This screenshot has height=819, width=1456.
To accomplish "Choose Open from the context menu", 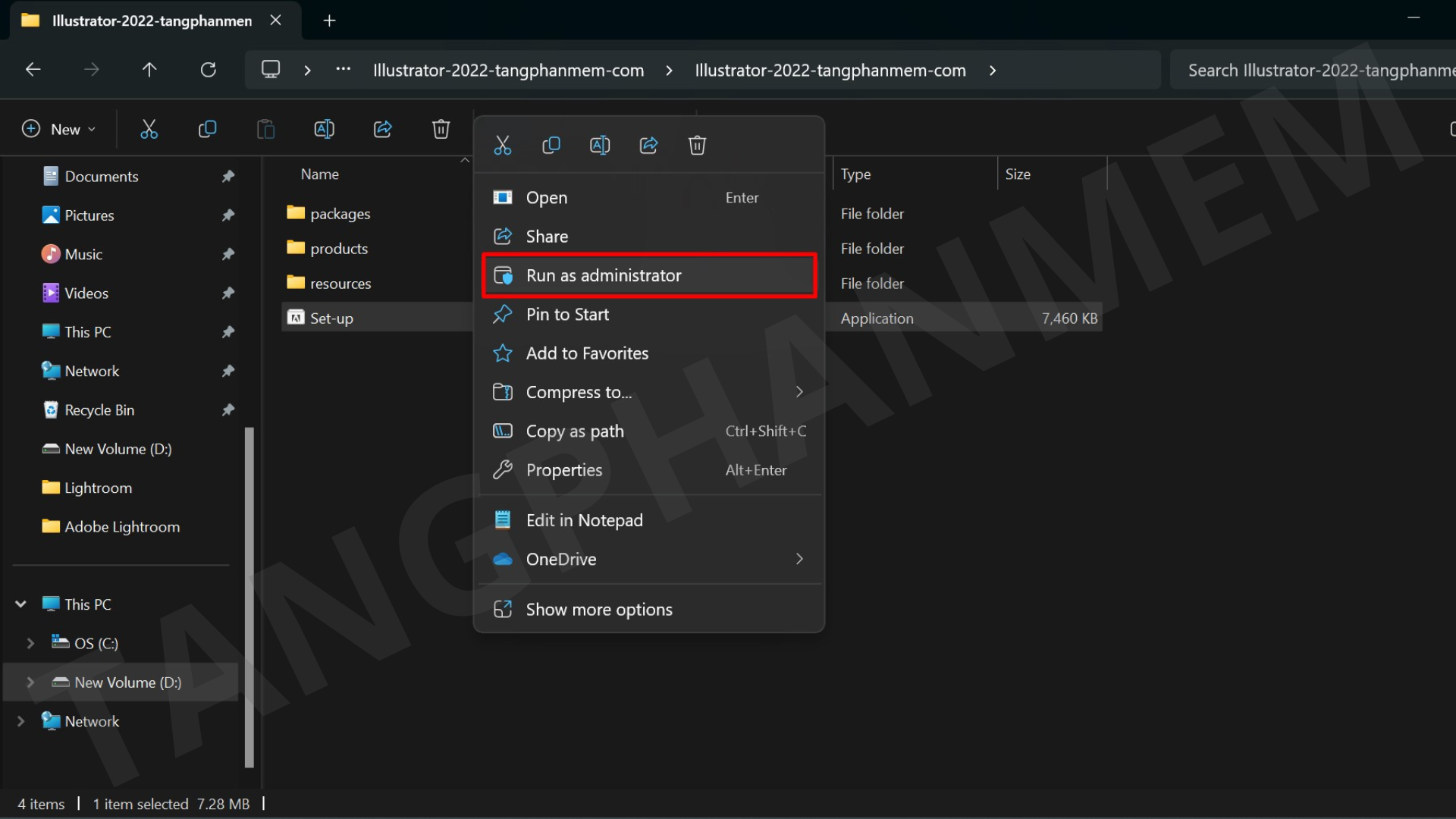I will pyautogui.click(x=649, y=197).
